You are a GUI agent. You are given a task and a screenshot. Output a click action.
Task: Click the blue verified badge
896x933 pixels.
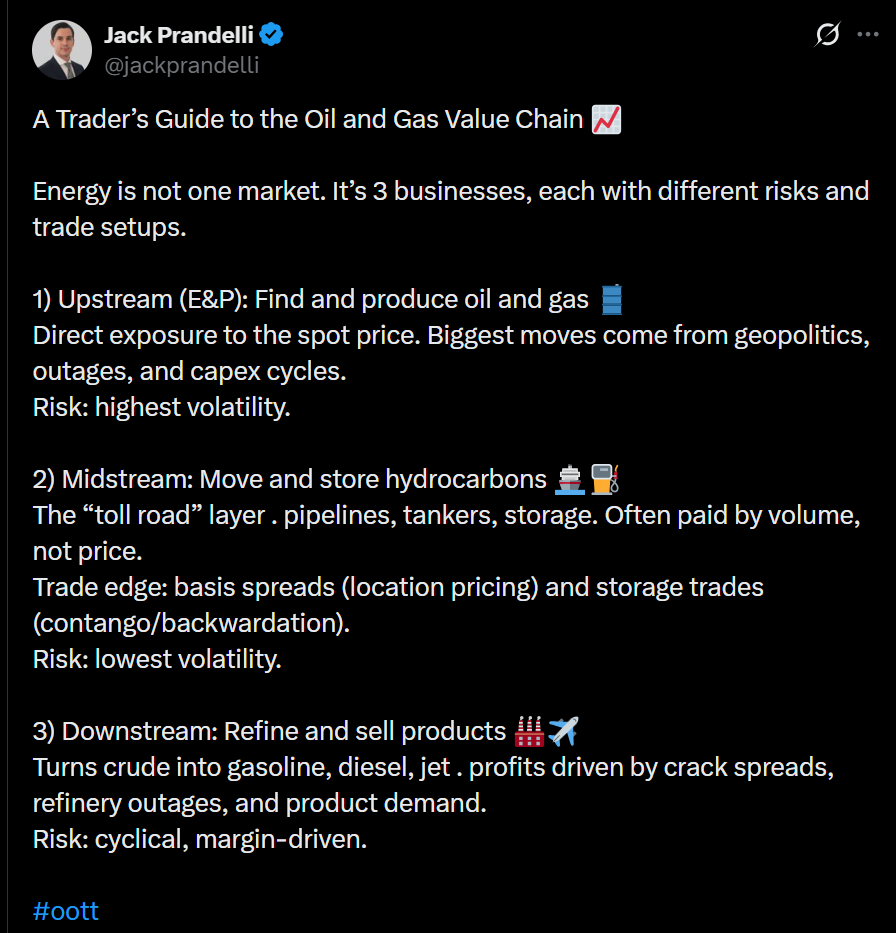coord(271,36)
